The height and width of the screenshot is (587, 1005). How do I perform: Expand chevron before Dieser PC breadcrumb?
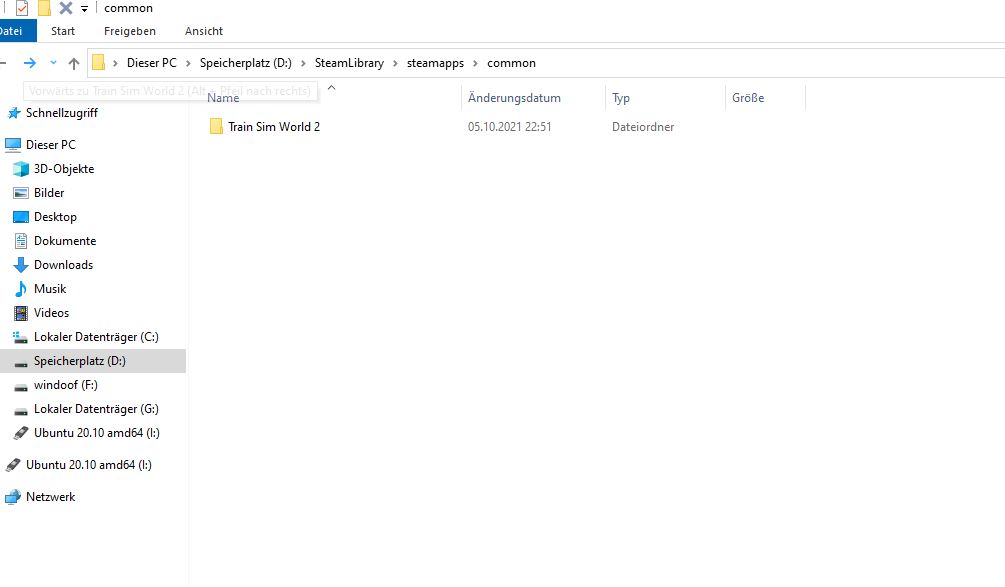(x=115, y=63)
